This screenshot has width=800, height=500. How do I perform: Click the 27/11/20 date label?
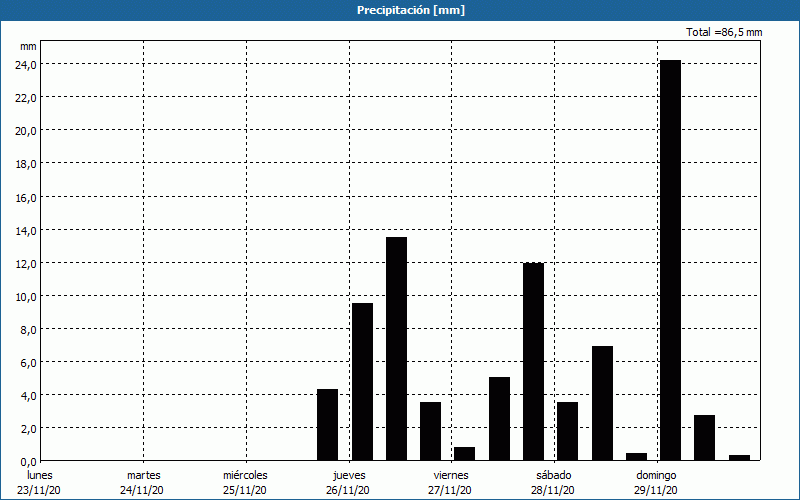click(x=450, y=491)
